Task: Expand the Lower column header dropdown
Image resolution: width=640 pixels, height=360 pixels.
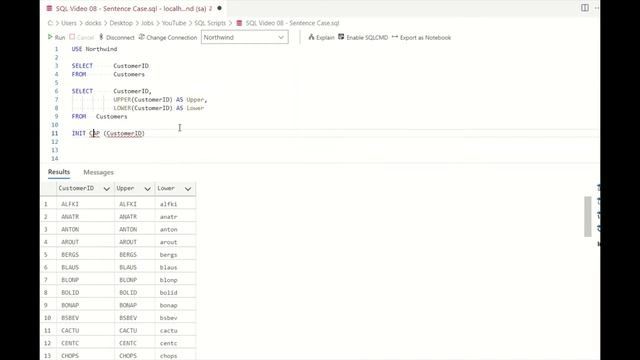Action: [188, 189]
